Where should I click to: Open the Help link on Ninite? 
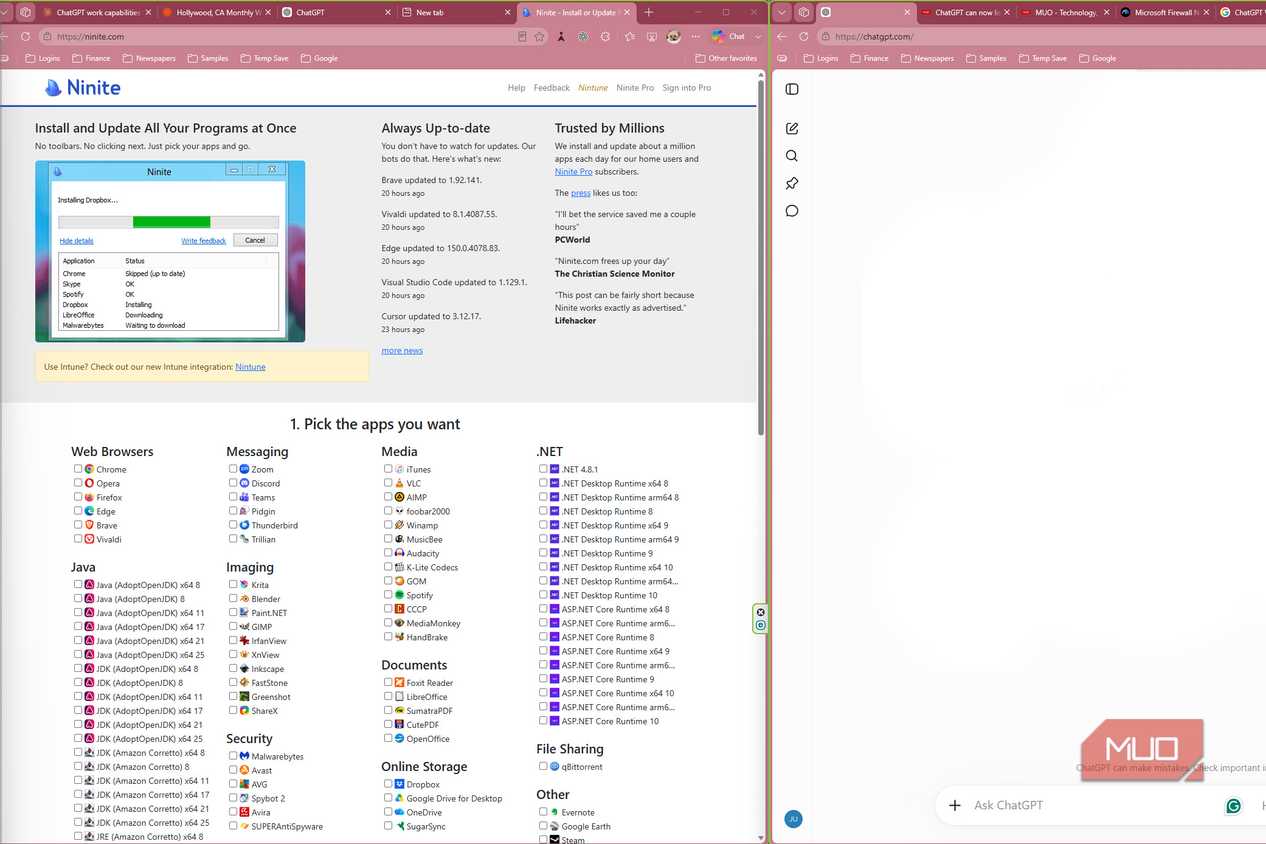tap(516, 88)
